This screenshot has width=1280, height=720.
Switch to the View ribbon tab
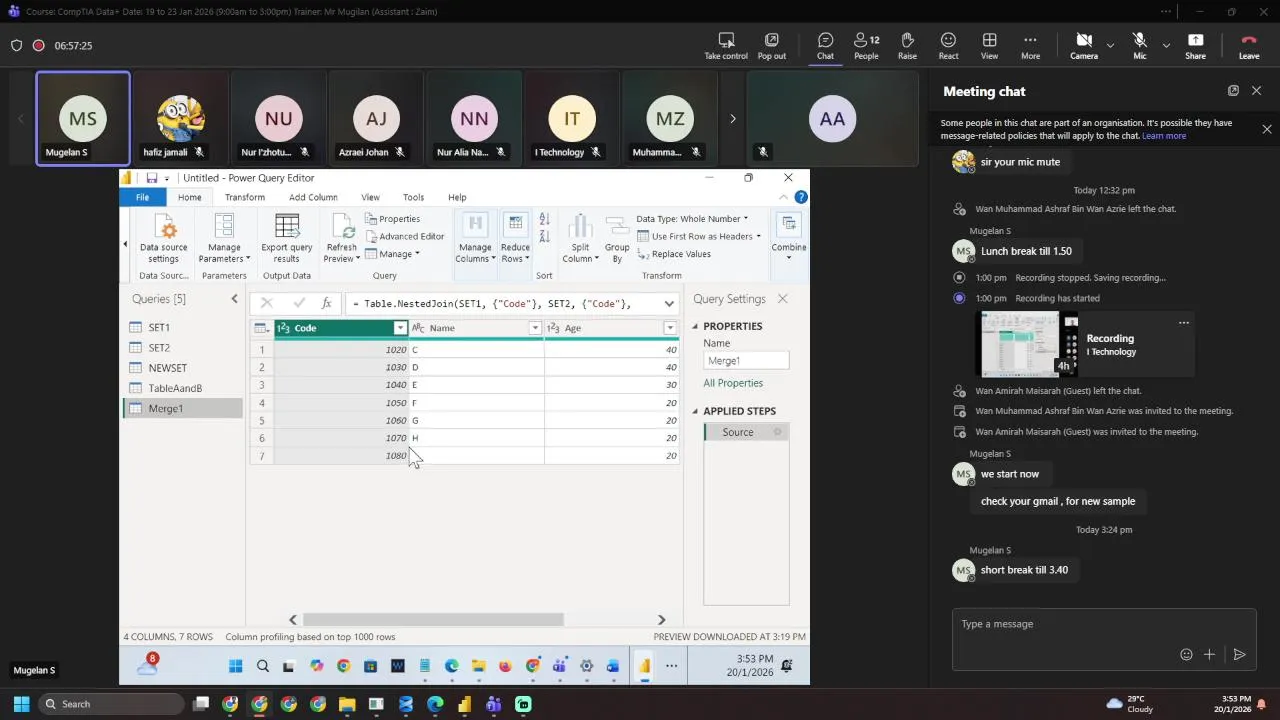tap(370, 197)
